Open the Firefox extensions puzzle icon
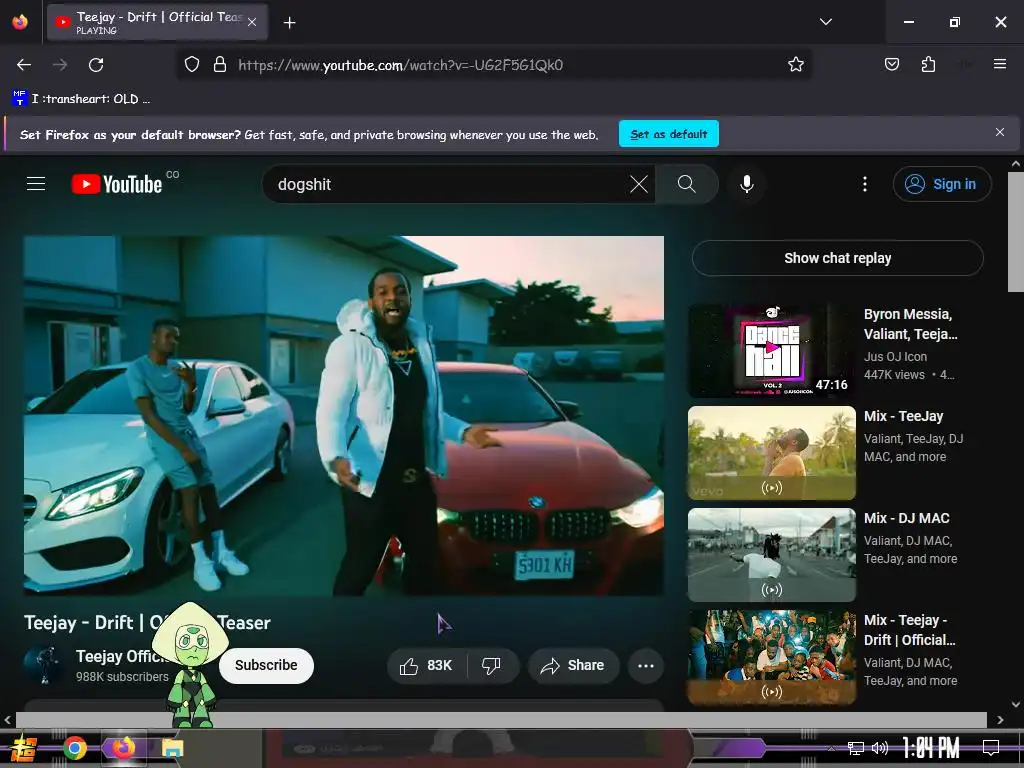 (928, 64)
